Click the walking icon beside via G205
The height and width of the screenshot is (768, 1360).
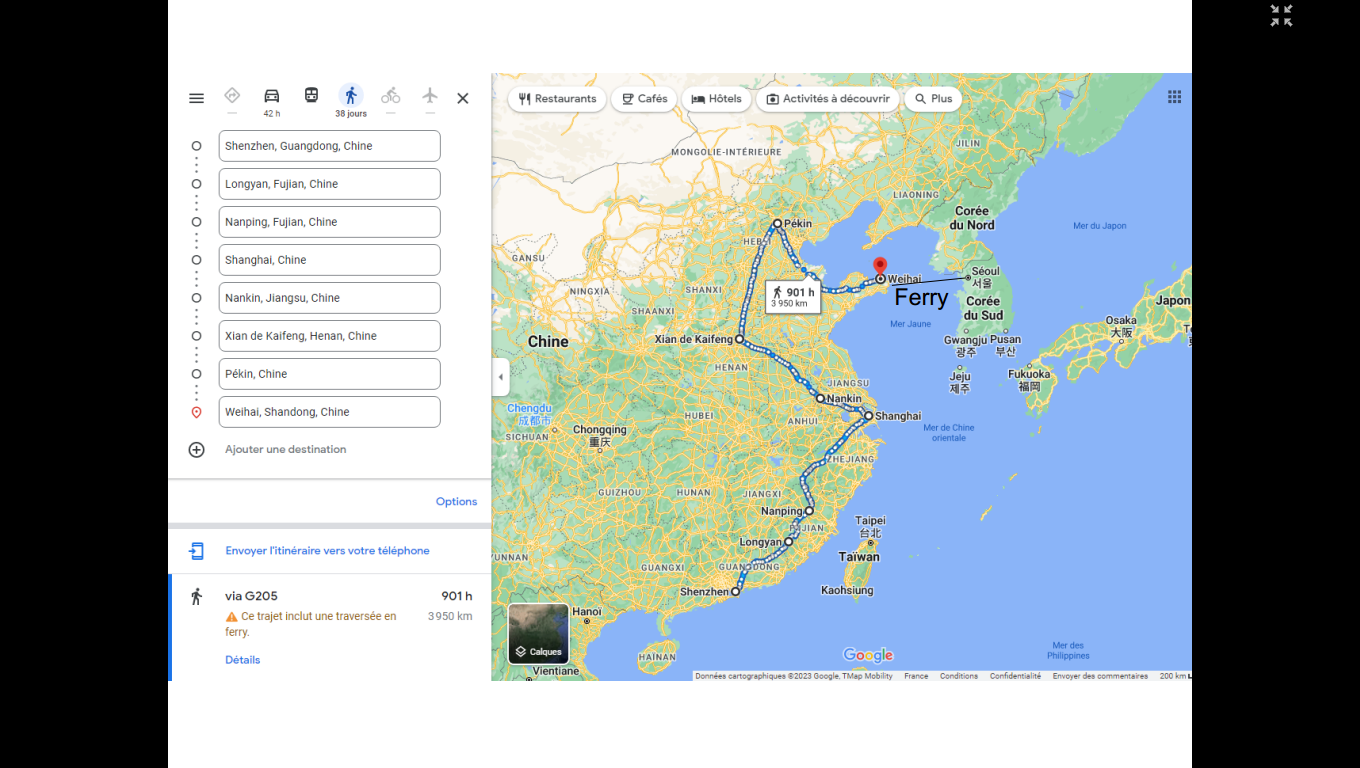click(x=197, y=596)
